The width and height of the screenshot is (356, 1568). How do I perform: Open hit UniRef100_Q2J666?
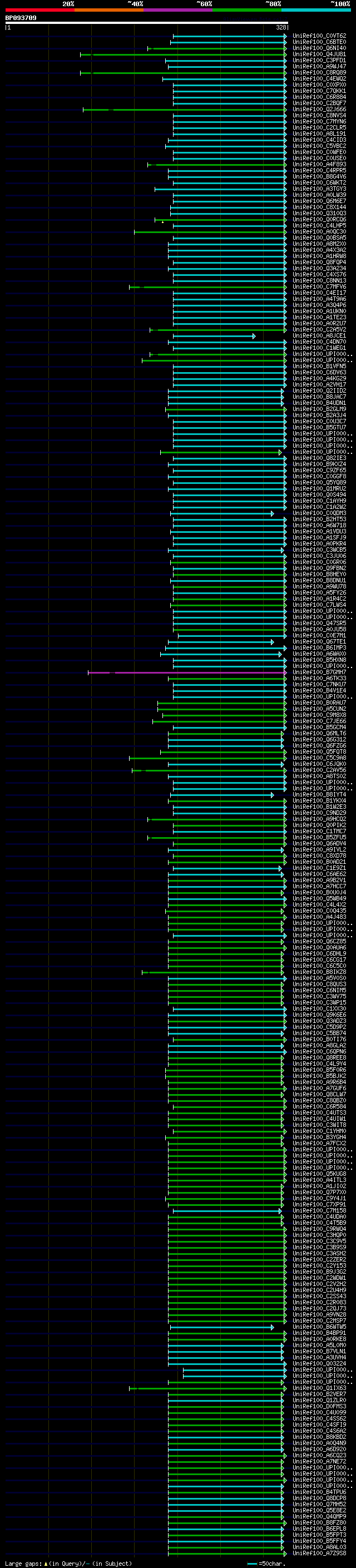(319, 109)
